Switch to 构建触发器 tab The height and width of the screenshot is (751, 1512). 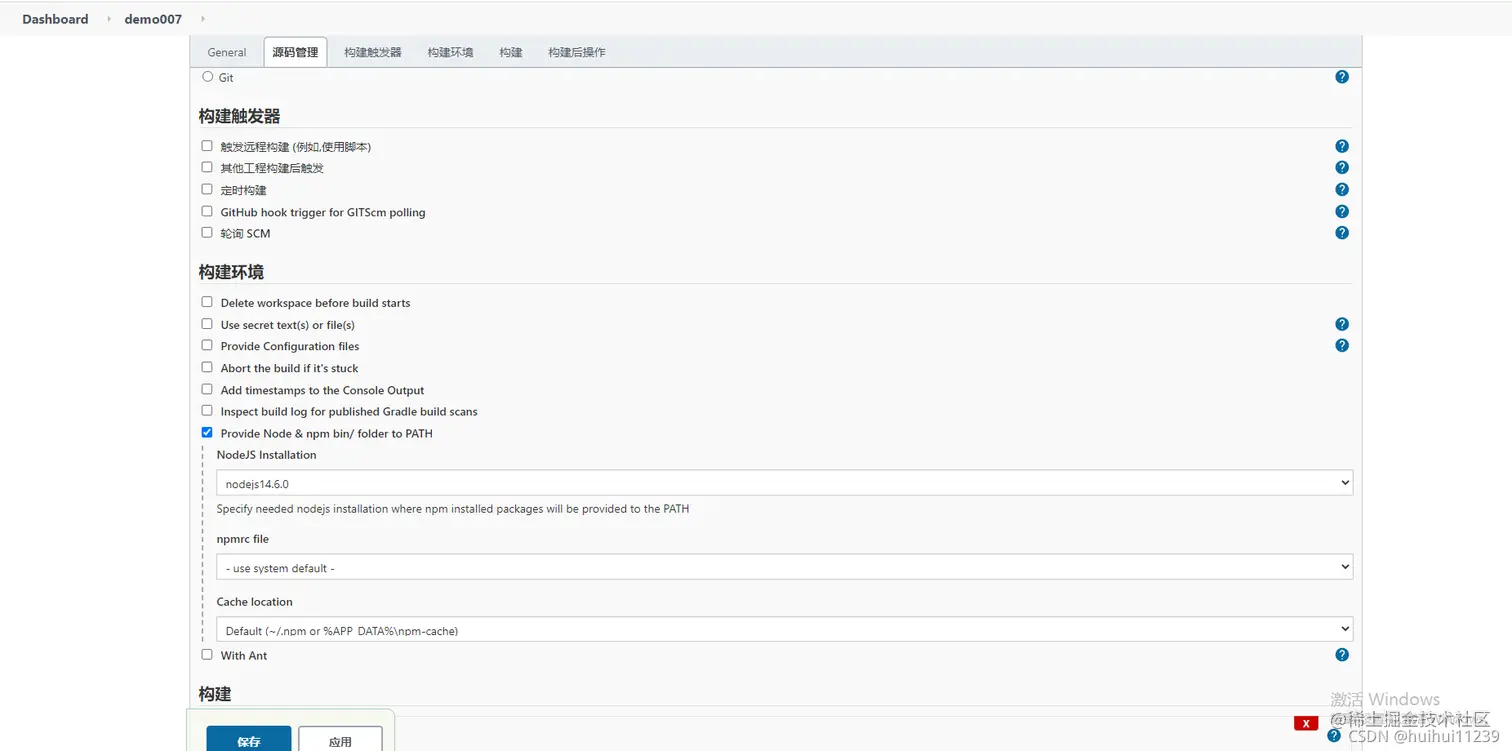coord(373,52)
